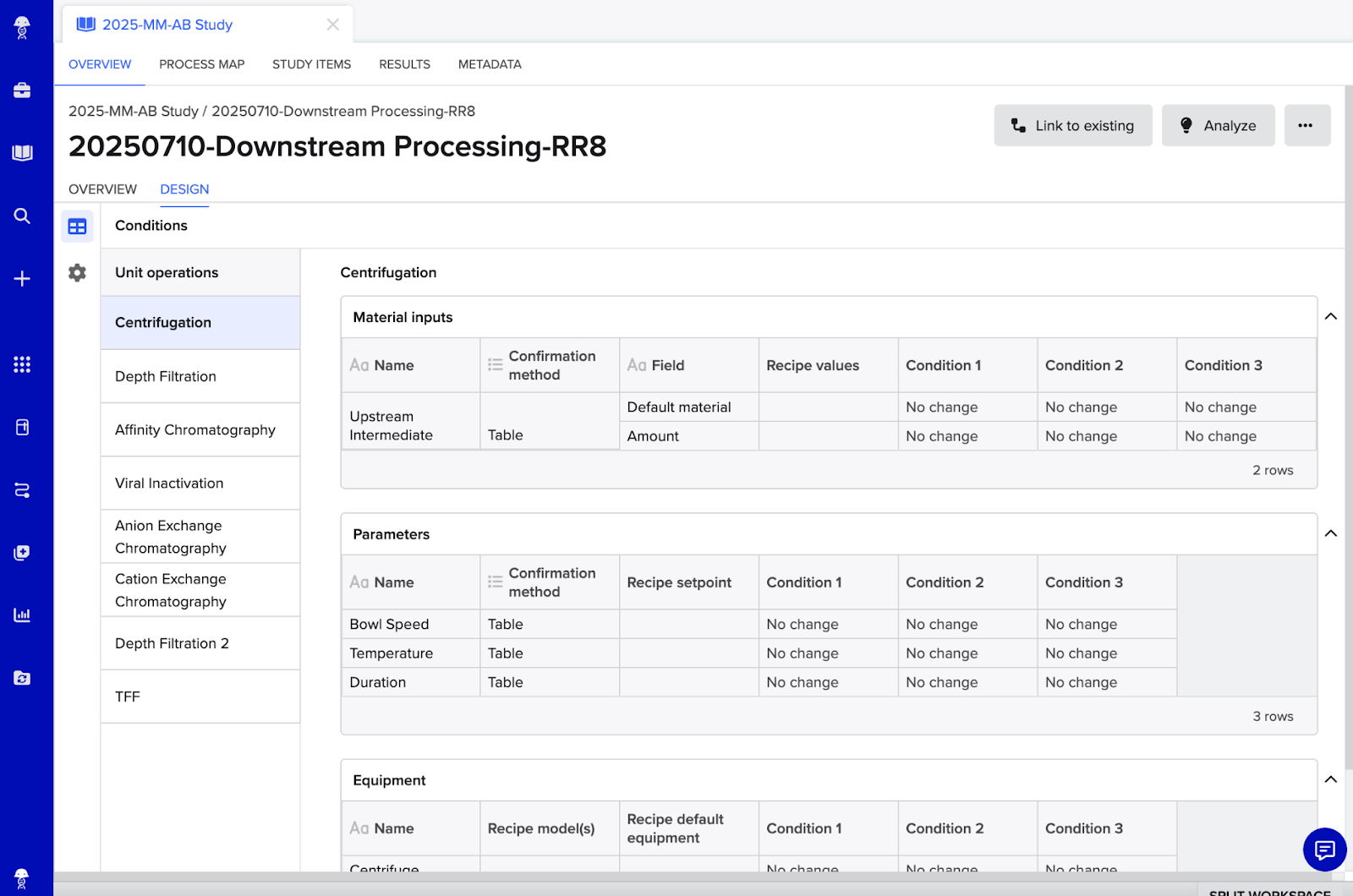This screenshot has height=896, width=1353.
Task: Open the nine-dot apps grid icon
Action: (22, 364)
